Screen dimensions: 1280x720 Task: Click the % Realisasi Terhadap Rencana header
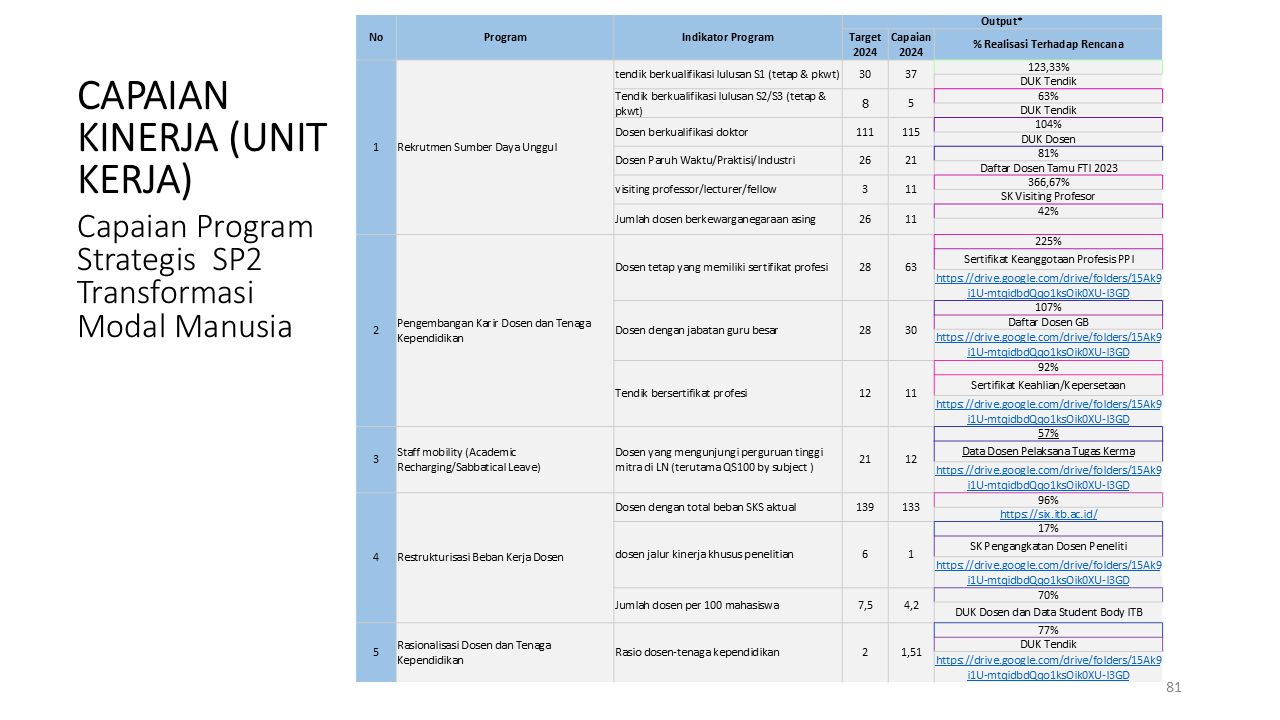(x=1047, y=44)
